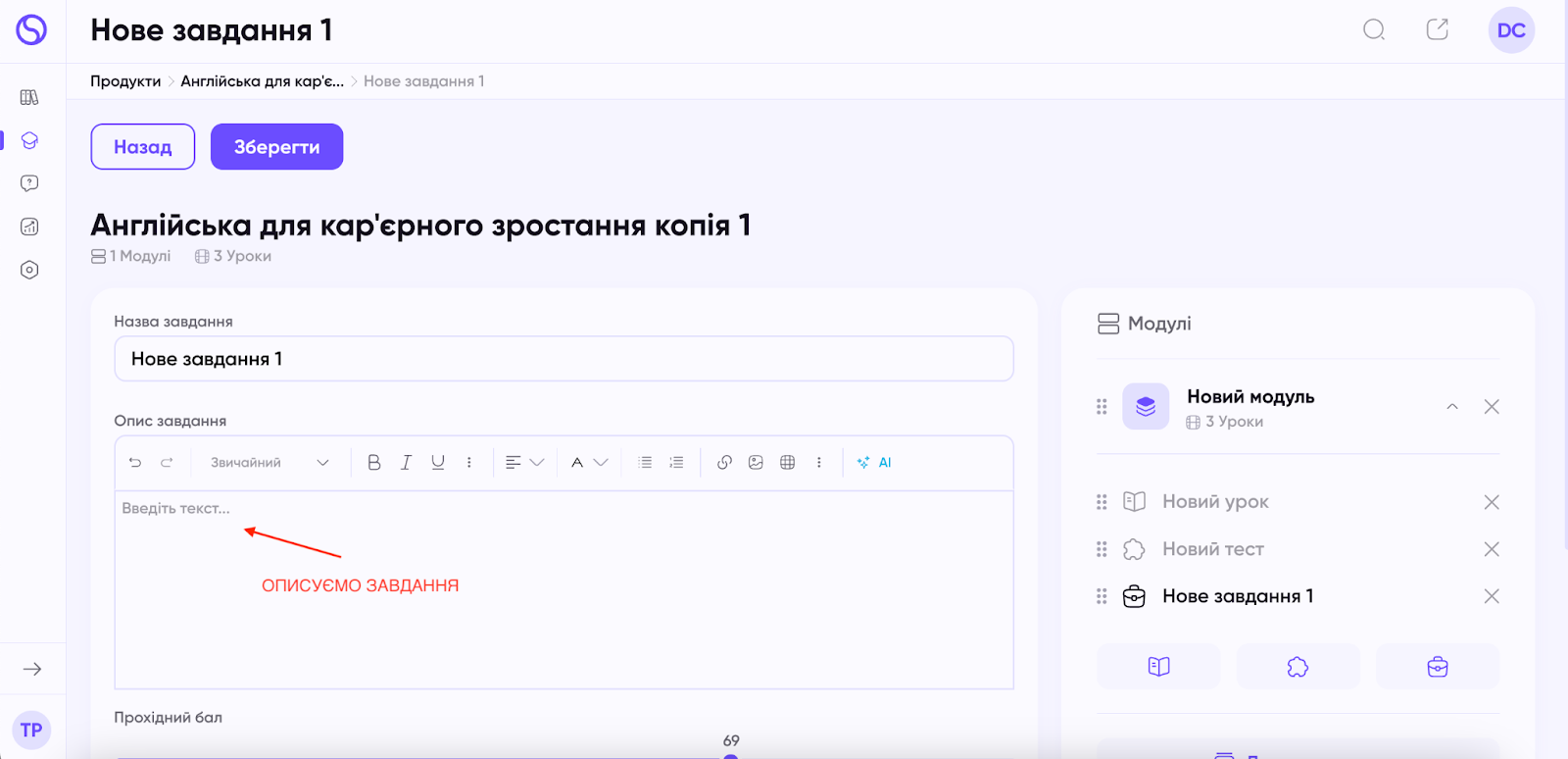Grab the drag handle of Новий тест

pos(1102,549)
